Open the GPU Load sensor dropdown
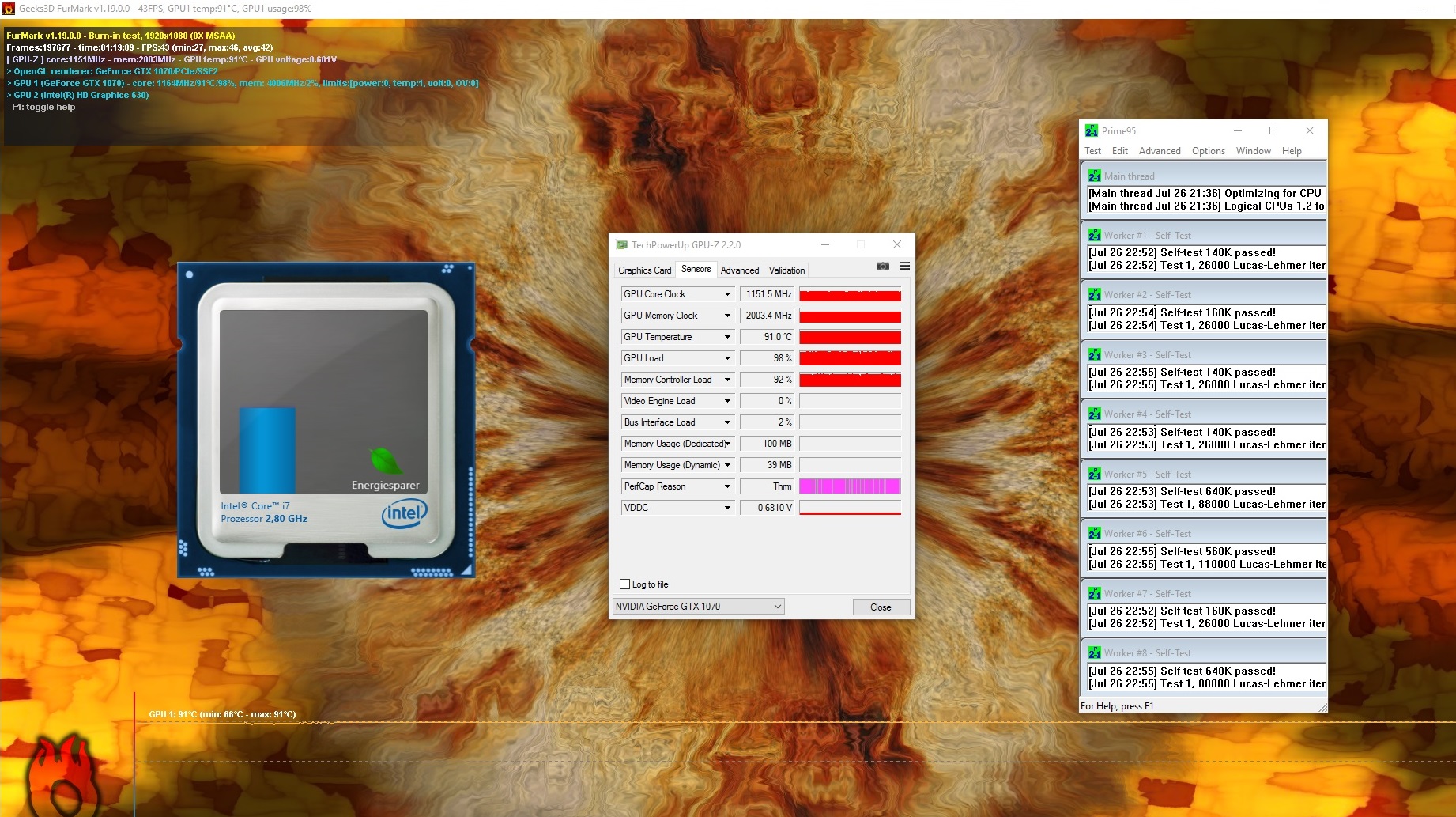The width and height of the screenshot is (1456, 817). coord(727,358)
